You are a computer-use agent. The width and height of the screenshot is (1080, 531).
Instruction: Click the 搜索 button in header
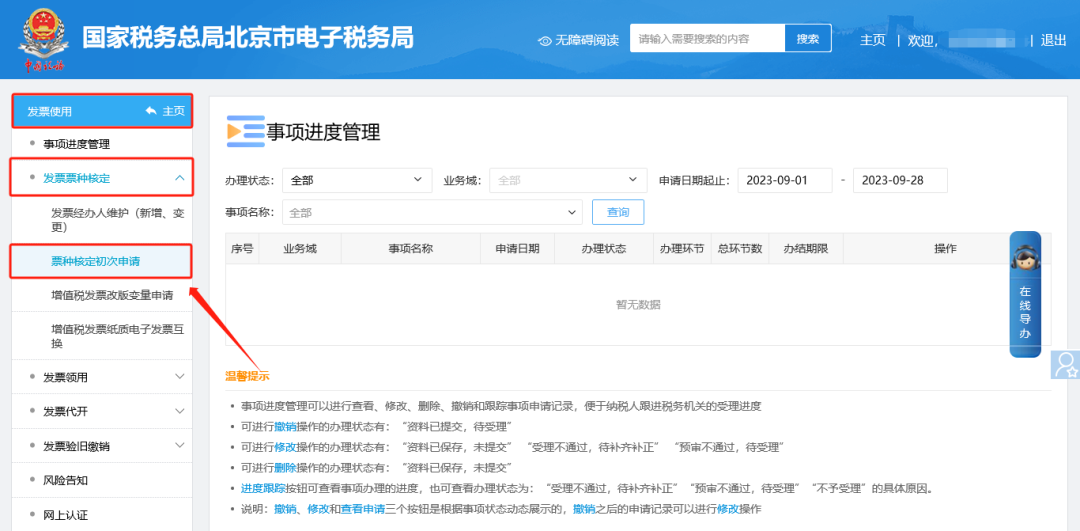tap(808, 39)
